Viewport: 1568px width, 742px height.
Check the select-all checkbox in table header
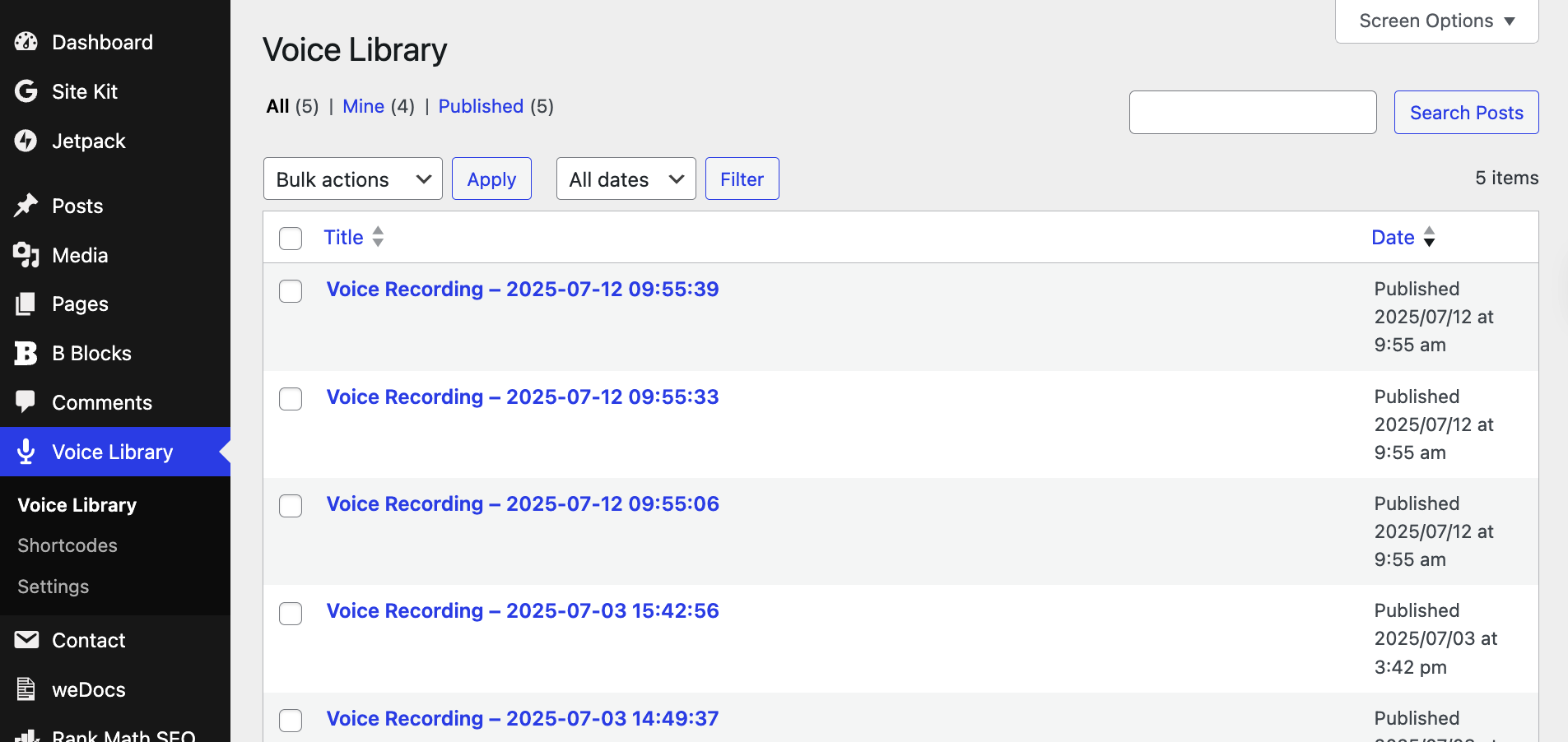coord(290,238)
